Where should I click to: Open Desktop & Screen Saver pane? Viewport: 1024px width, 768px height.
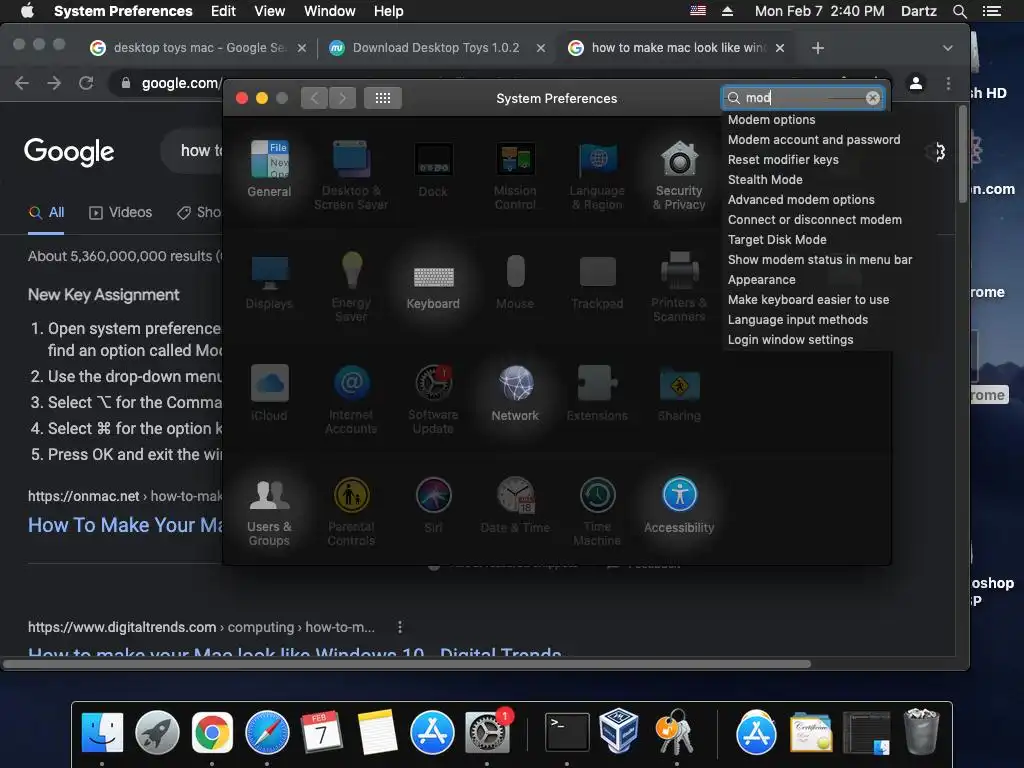(351, 175)
